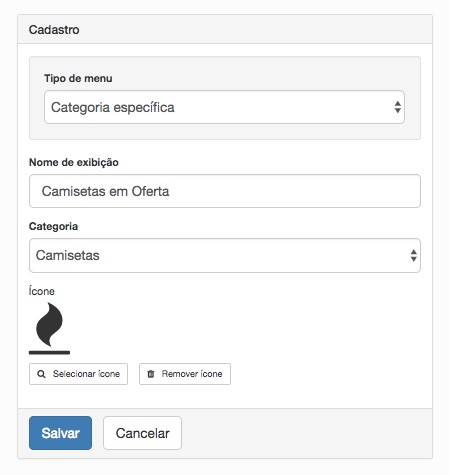Click the Cadastro panel header

point(225,29)
